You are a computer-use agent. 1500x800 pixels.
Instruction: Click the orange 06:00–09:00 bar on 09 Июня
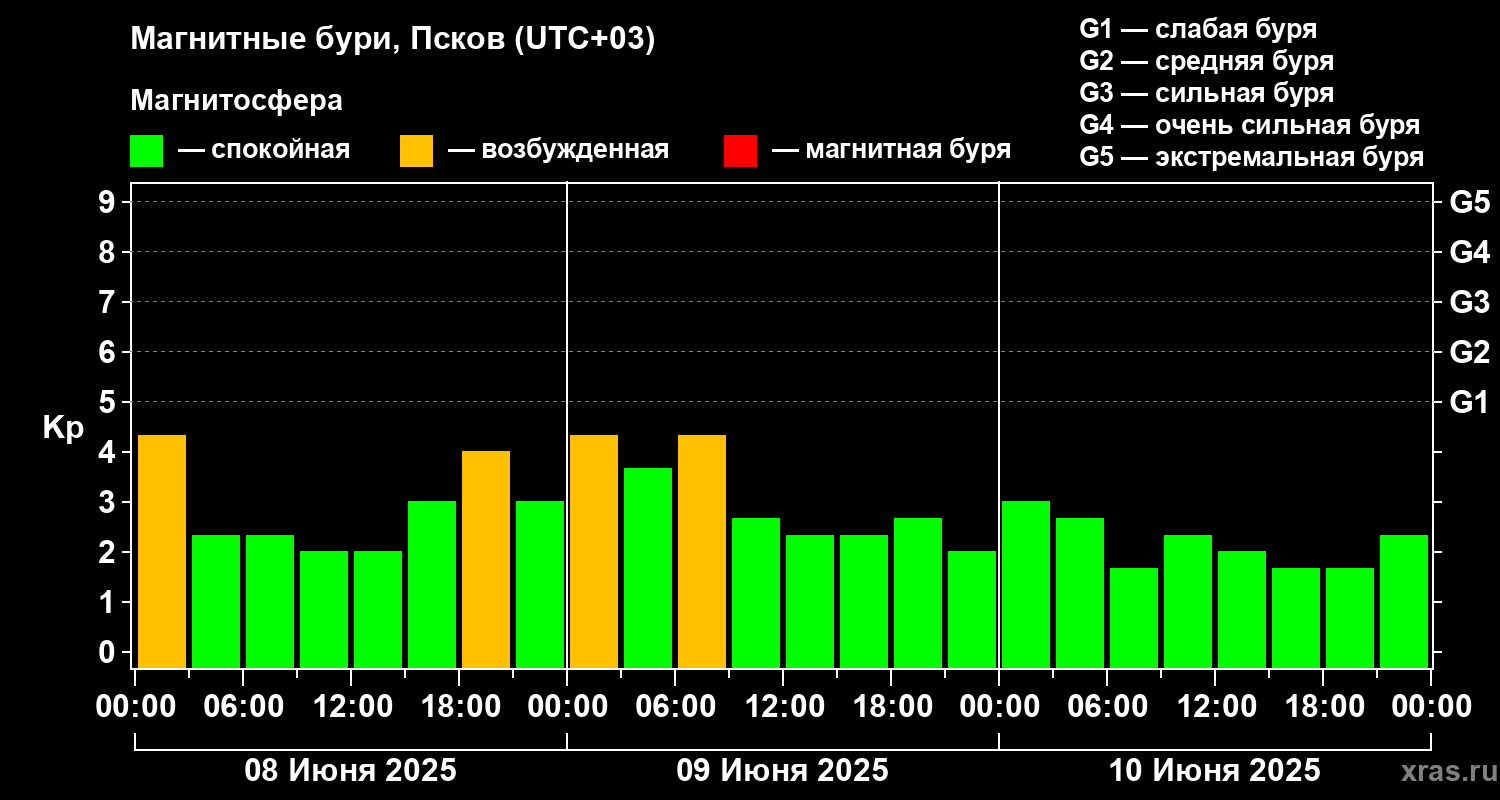tap(702, 551)
